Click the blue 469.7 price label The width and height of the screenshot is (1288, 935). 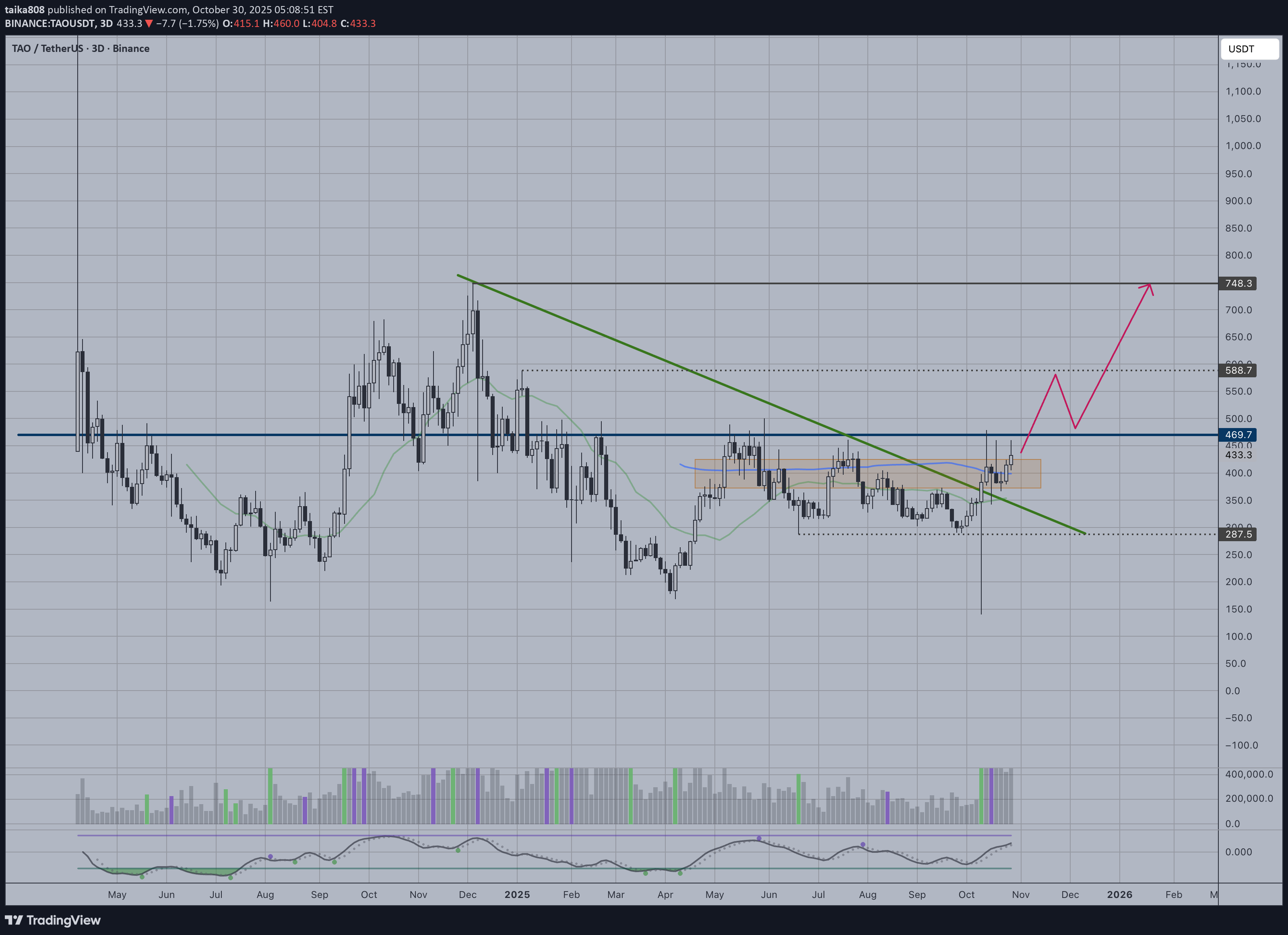(x=1238, y=435)
